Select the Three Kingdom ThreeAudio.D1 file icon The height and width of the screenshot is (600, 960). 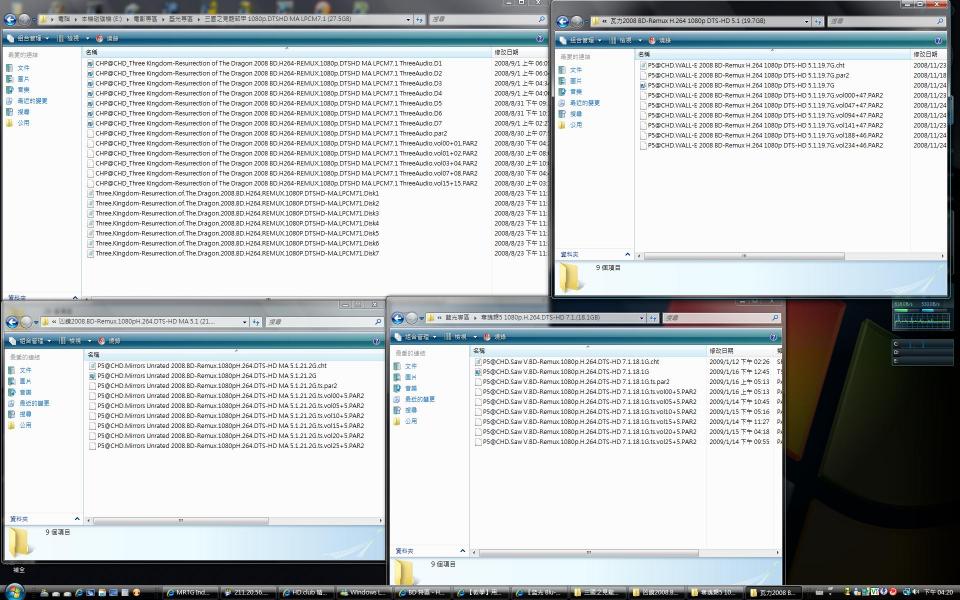90,63
